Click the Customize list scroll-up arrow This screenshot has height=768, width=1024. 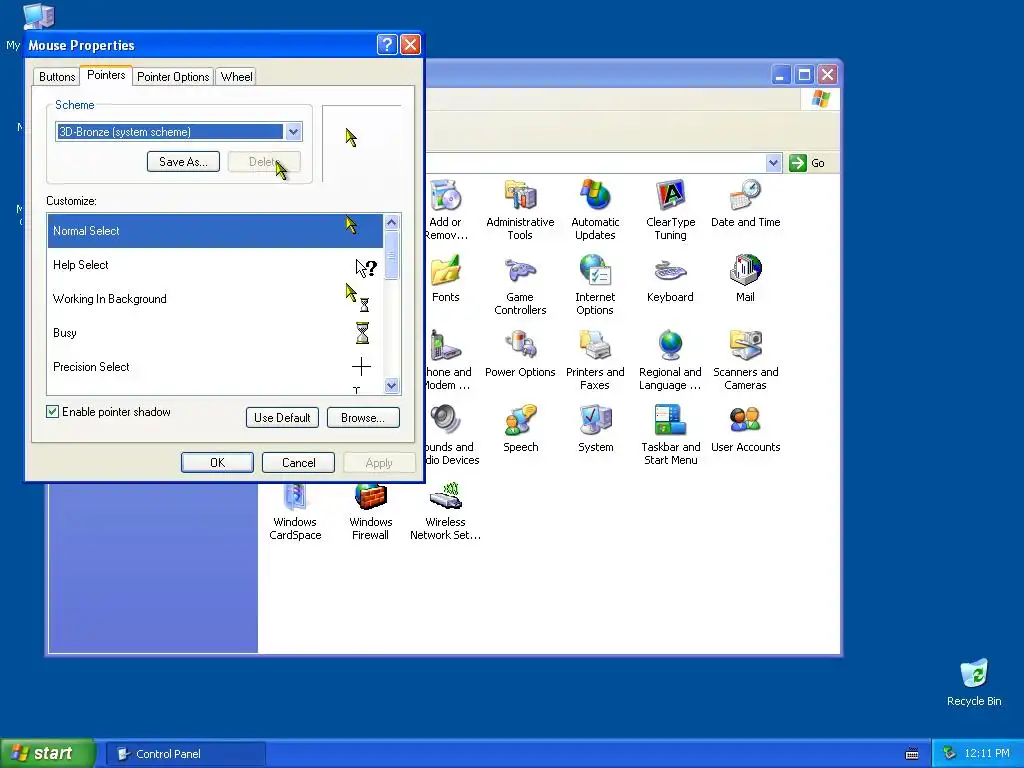(x=391, y=222)
